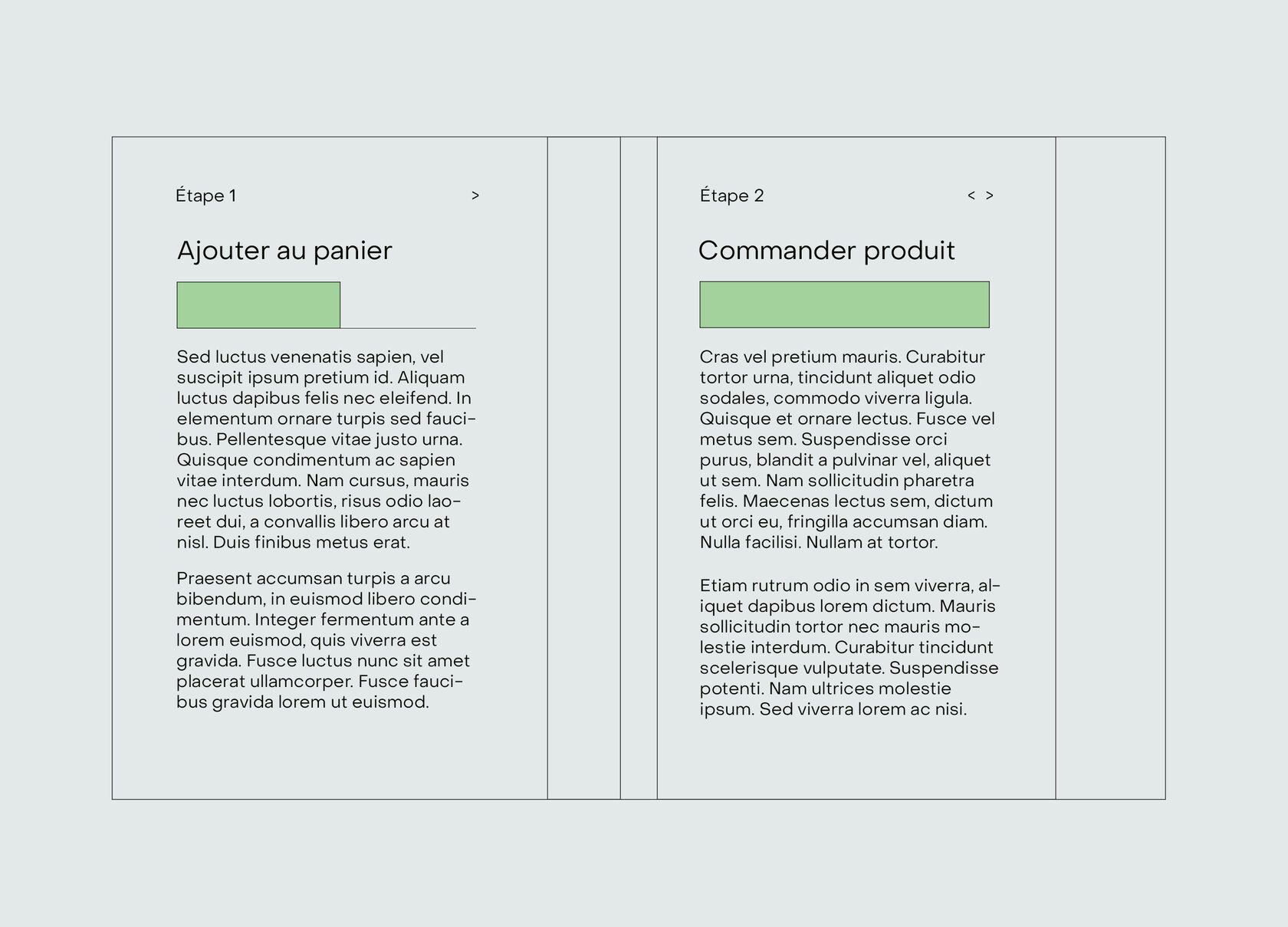Viewport: 1288px width, 927px height.
Task: Select the Étape 1 step label
Action: [x=205, y=196]
